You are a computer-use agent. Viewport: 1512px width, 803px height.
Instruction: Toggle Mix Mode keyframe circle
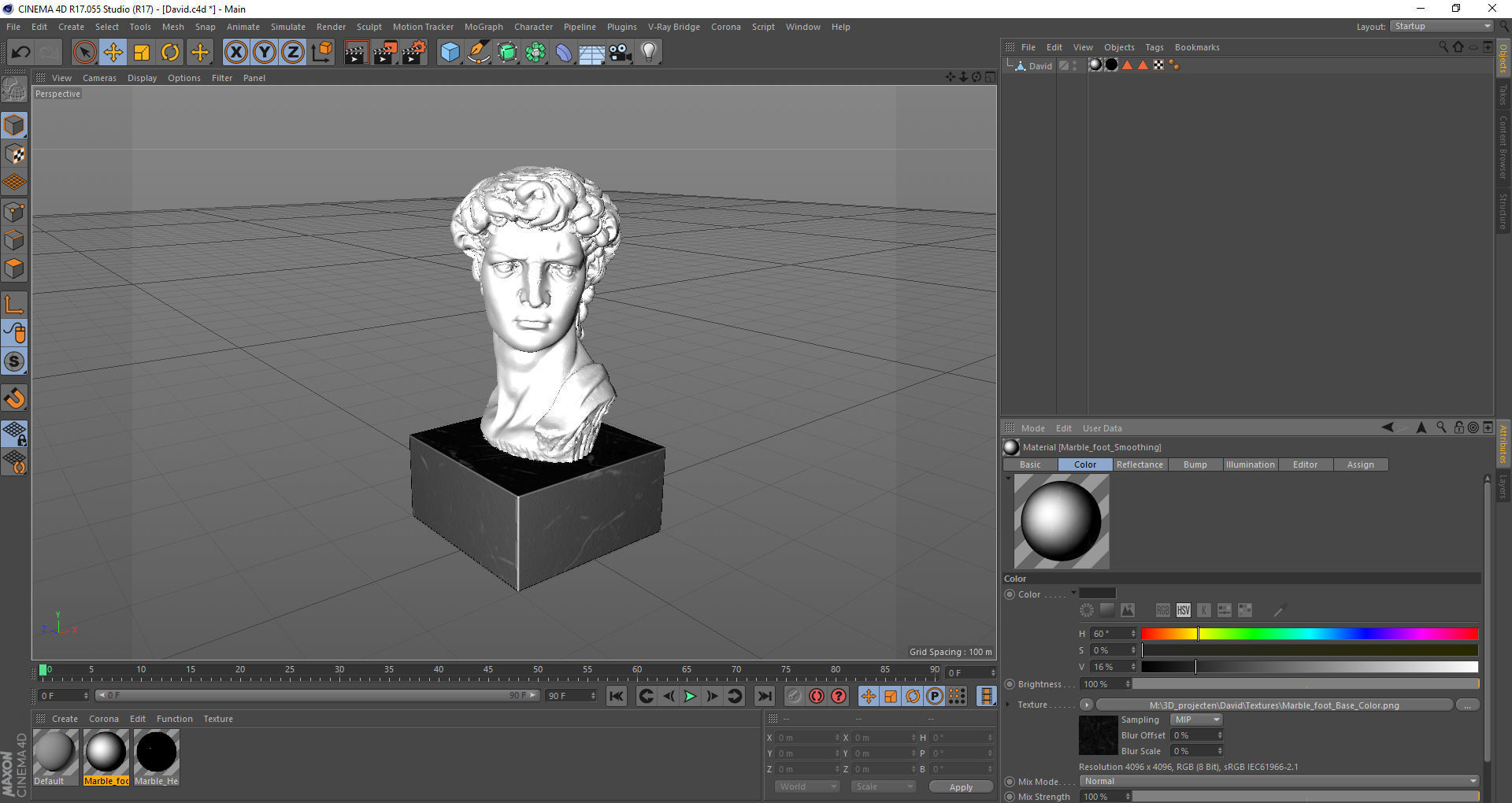pos(1010,782)
